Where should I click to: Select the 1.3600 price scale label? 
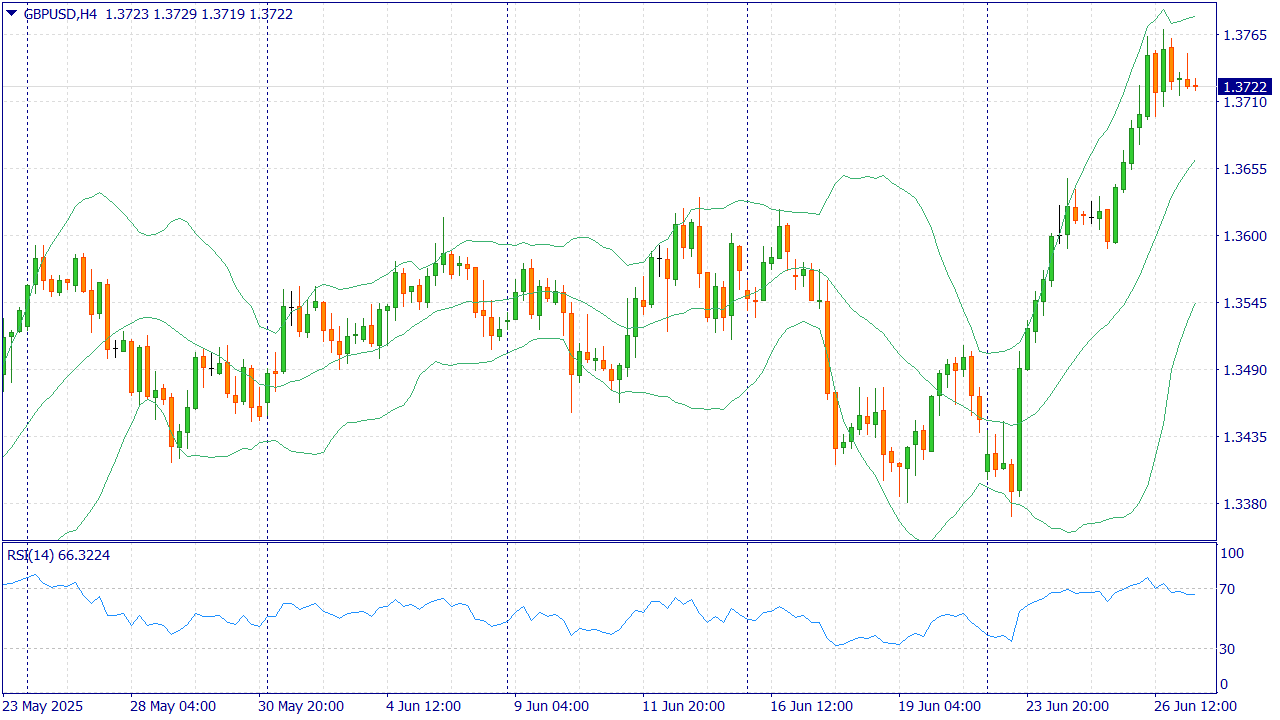[1244, 236]
